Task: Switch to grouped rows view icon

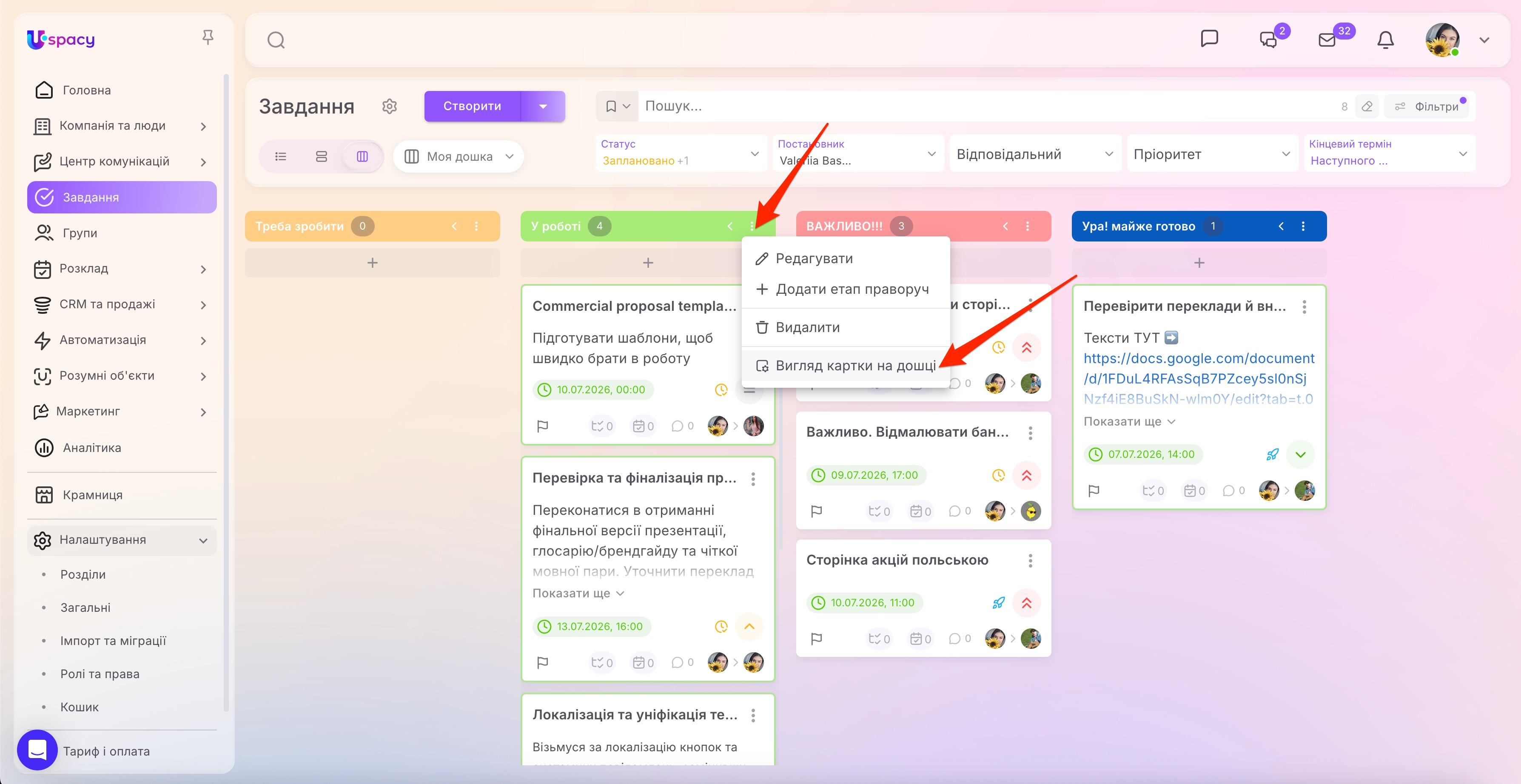Action: pyautogui.click(x=321, y=156)
